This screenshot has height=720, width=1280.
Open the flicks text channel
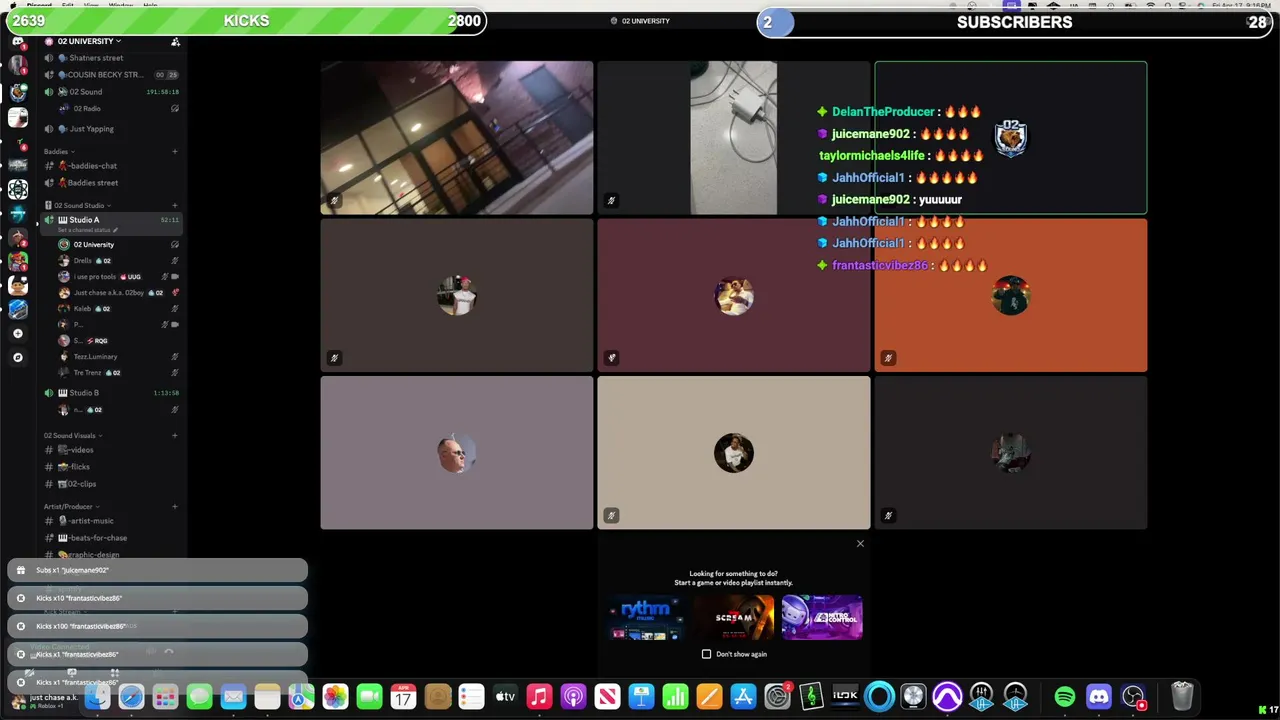pyautogui.click(x=110, y=467)
